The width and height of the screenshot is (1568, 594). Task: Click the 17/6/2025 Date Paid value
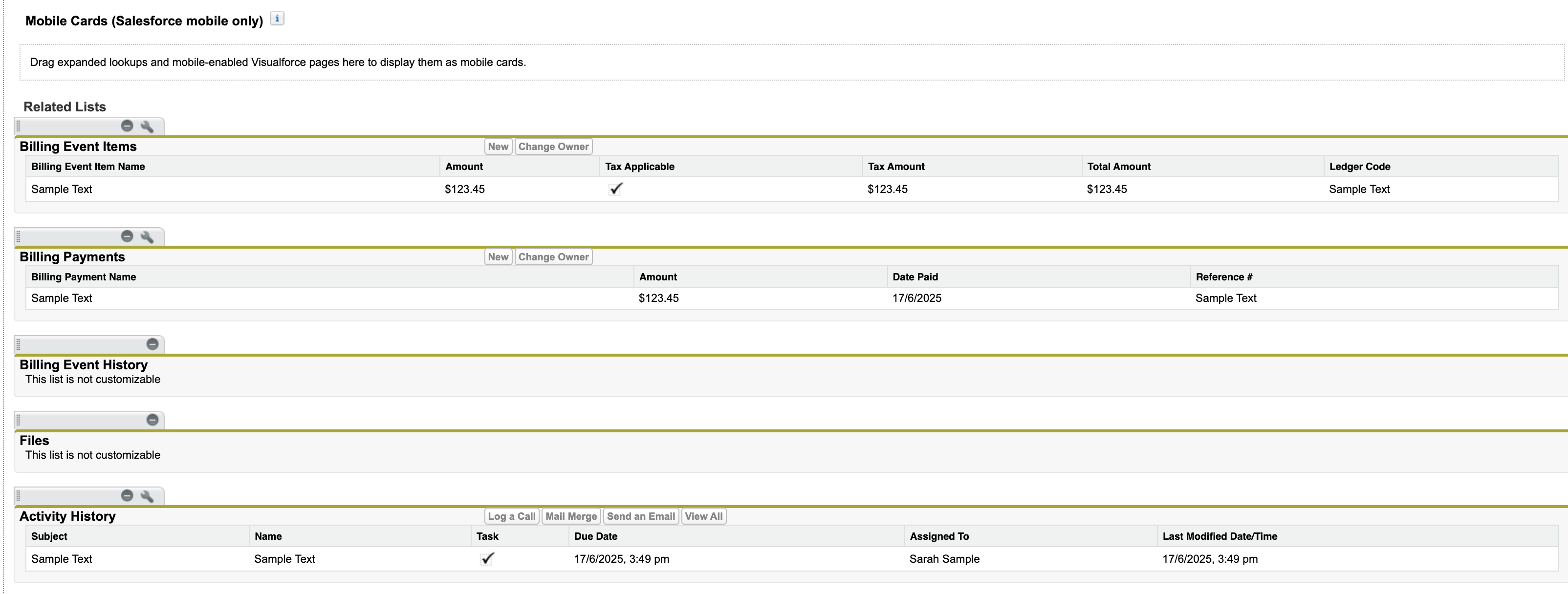[916, 298]
